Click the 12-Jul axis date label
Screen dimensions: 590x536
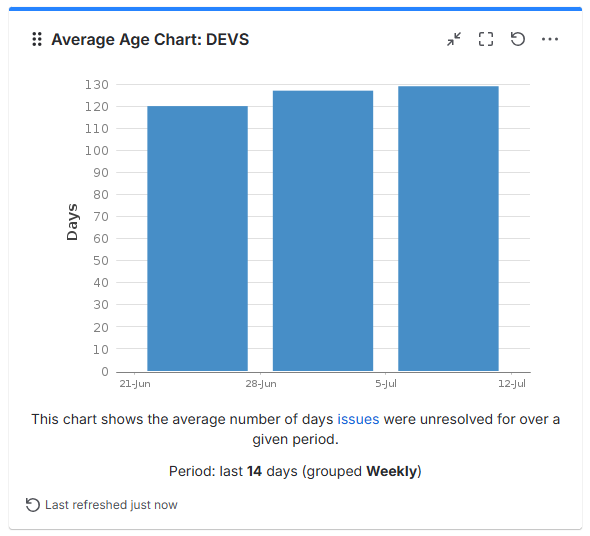[x=512, y=384]
